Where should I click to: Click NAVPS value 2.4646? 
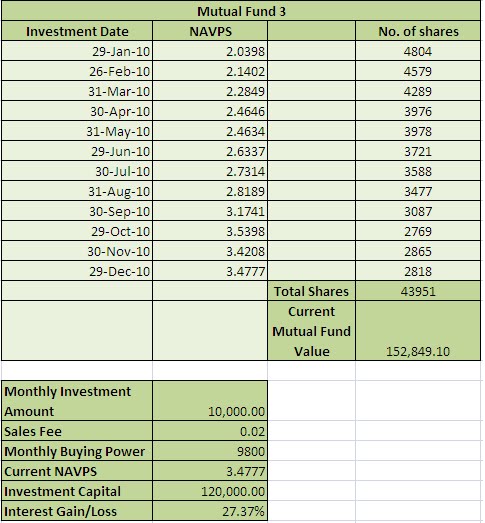pos(210,111)
